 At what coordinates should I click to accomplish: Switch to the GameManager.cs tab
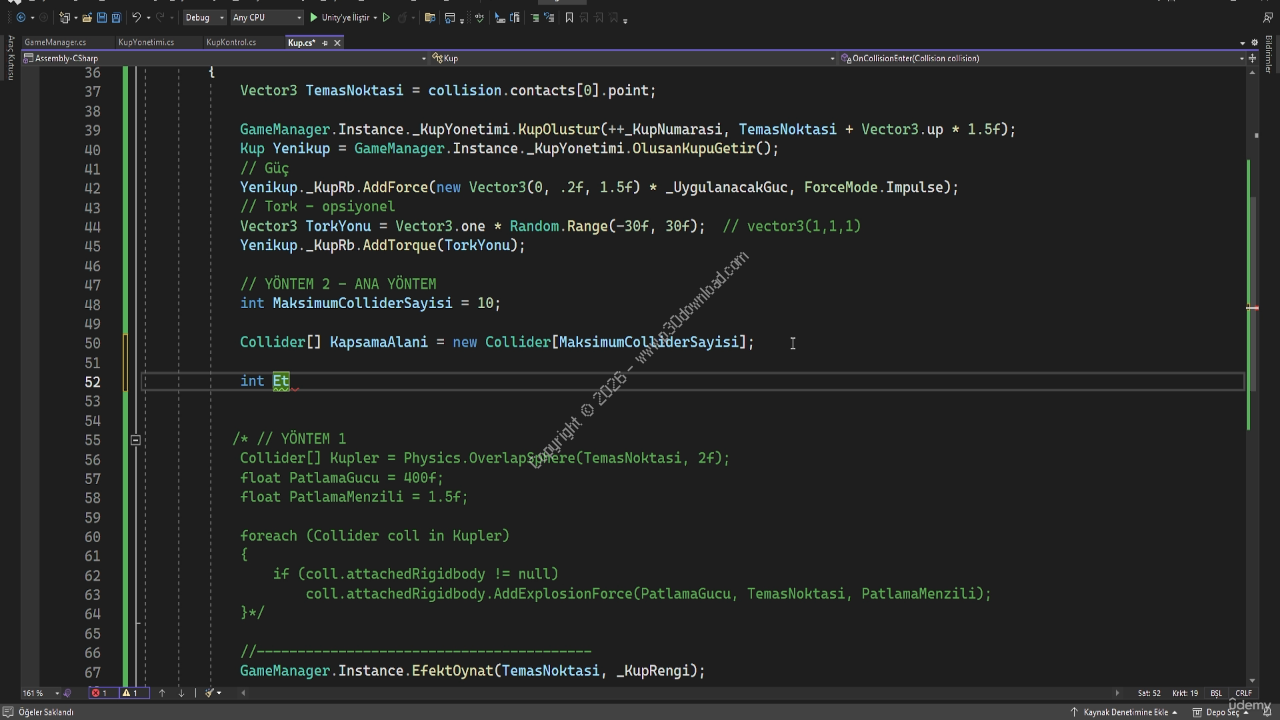pos(55,43)
